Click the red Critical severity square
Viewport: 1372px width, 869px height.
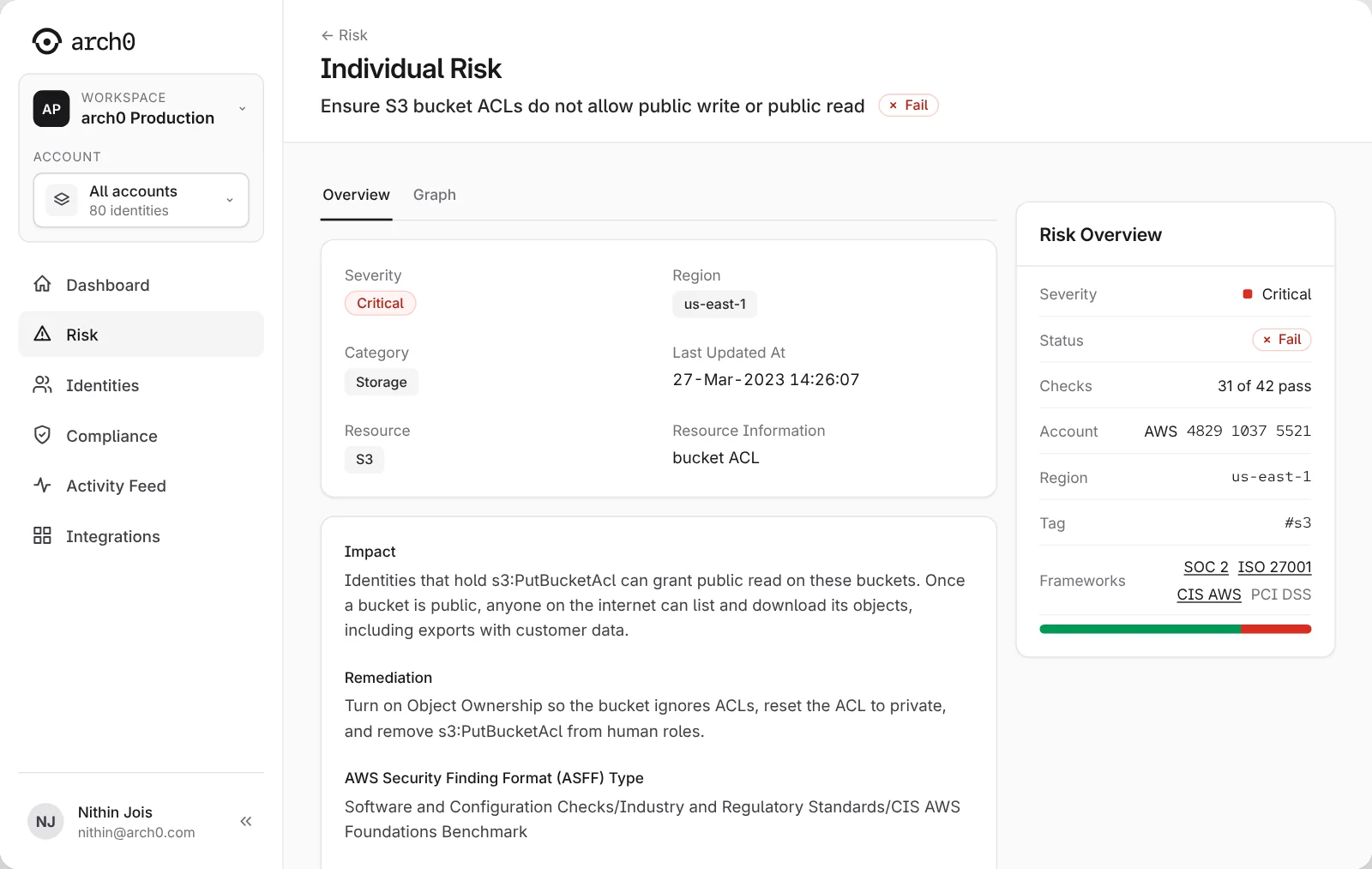click(1248, 294)
